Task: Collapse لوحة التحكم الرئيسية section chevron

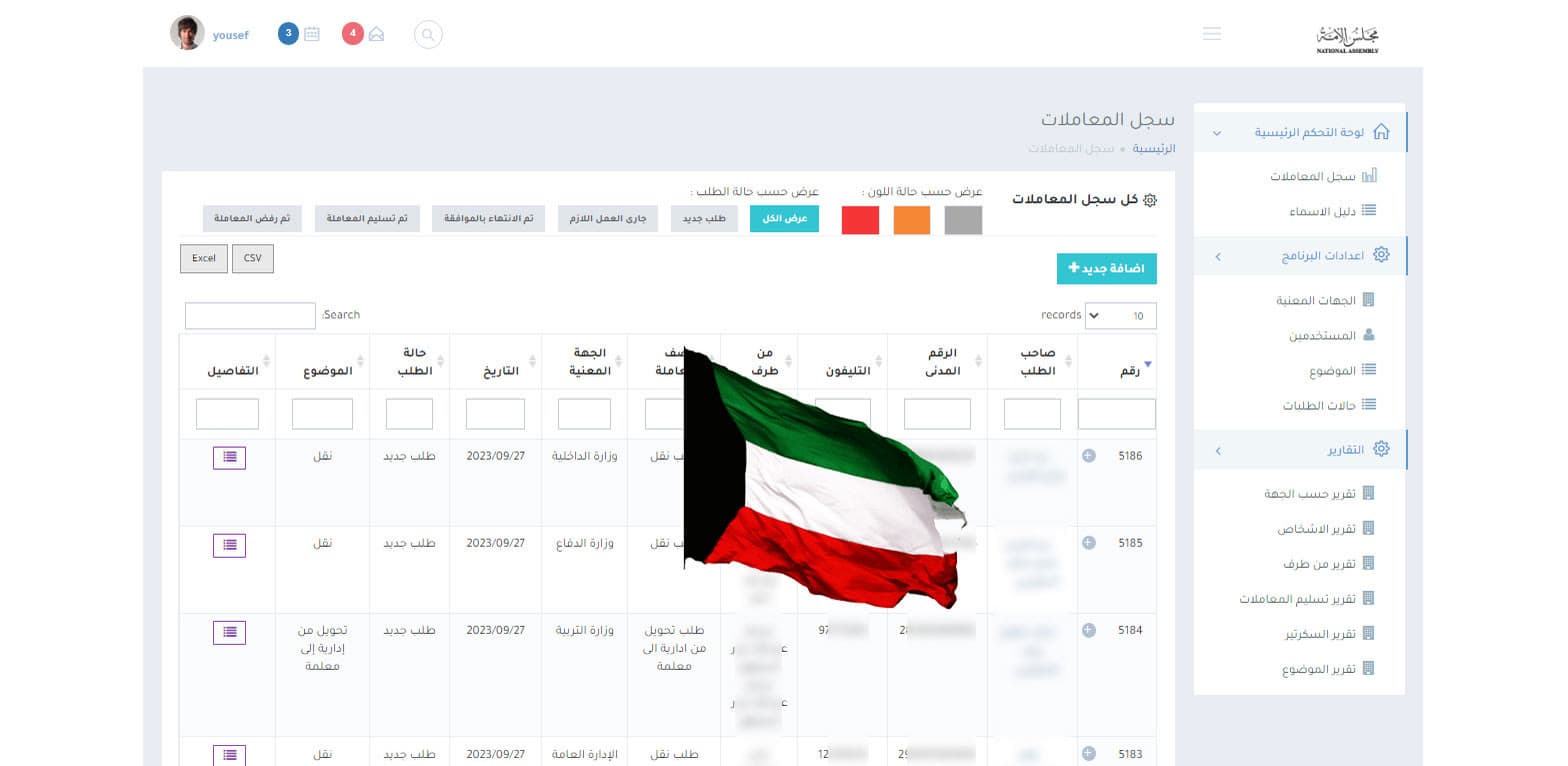Action: point(1217,133)
